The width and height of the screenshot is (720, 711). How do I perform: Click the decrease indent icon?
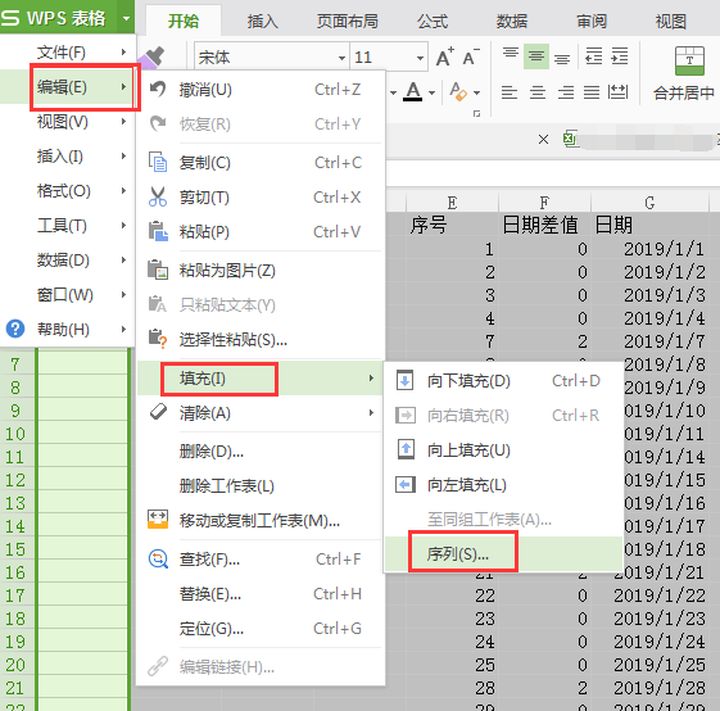[x=593, y=56]
